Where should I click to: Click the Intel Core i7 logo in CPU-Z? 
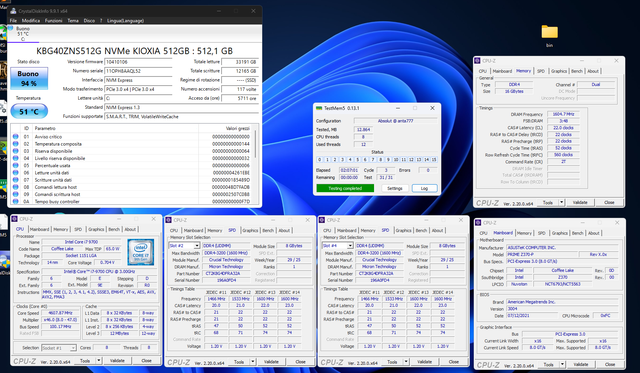[x=140, y=252]
